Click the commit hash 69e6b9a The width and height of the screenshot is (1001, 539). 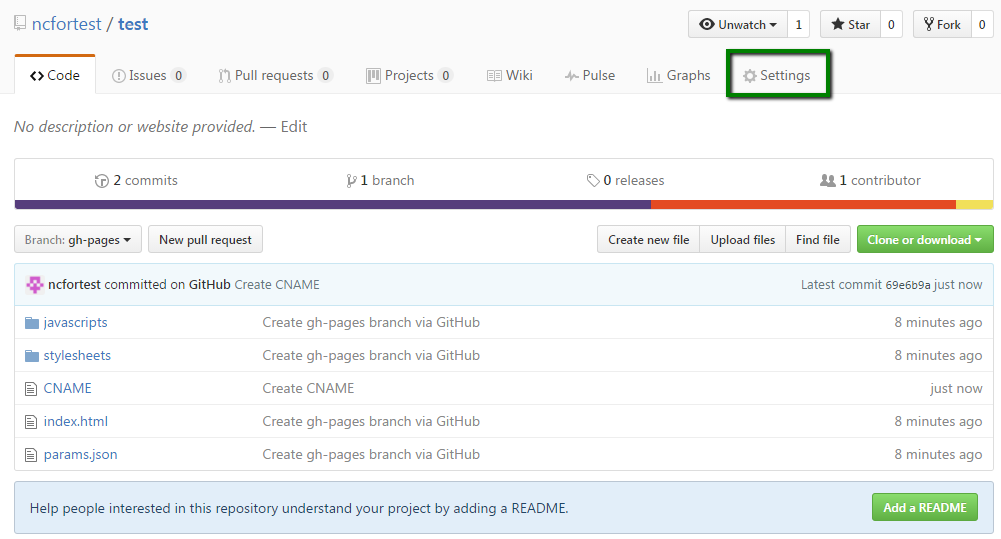[908, 285]
